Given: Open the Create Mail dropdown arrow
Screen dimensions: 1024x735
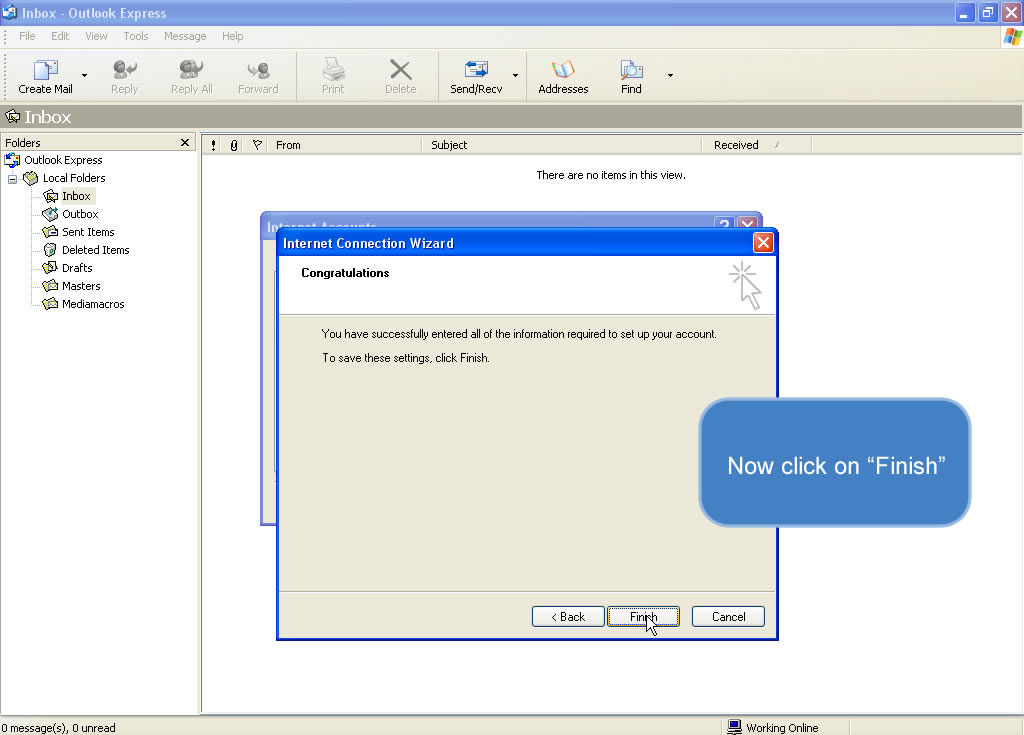Looking at the screenshot, I should pyautogui.click(x=84, y=76).
